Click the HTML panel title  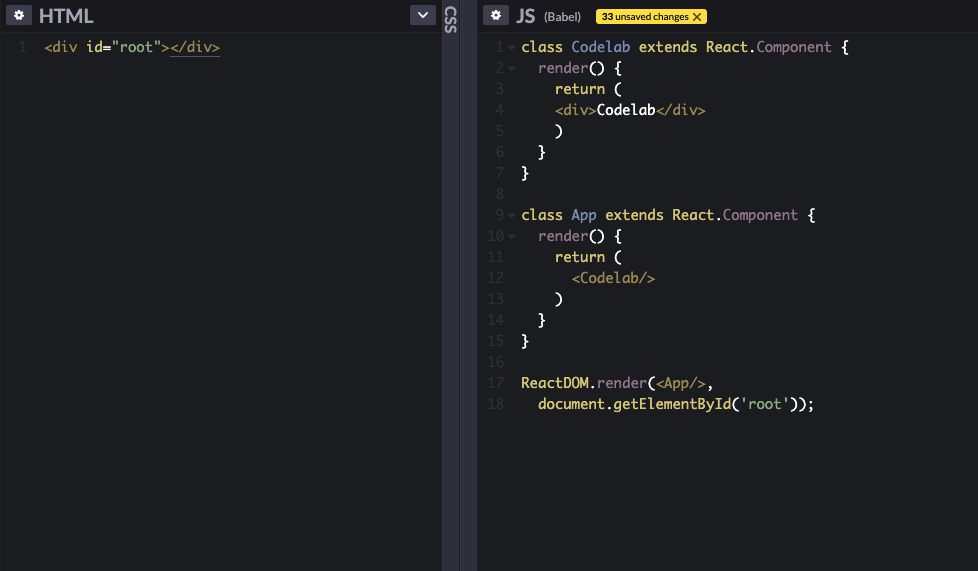click(x=66, y=16)
